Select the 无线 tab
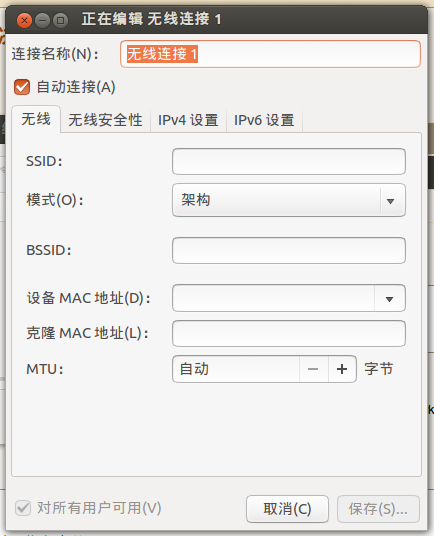This screenshot has height=536, width=434. (x=36, y=119)
